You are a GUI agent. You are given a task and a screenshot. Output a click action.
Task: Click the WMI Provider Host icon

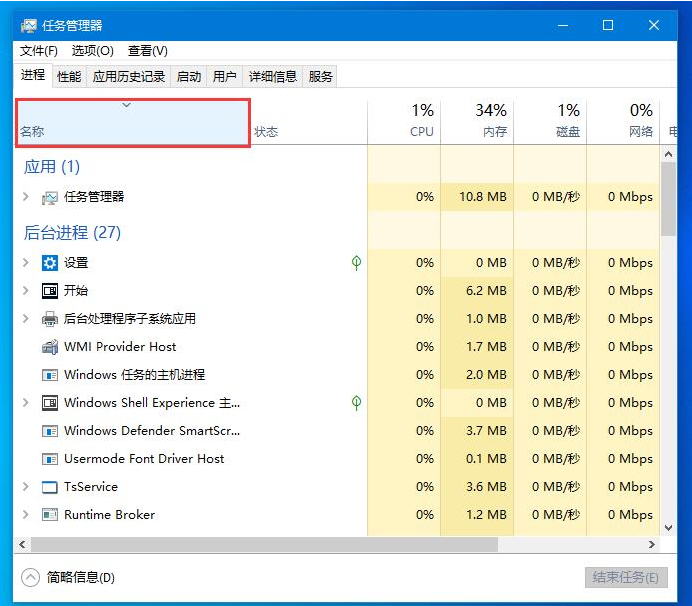click(x=50, y=347)
